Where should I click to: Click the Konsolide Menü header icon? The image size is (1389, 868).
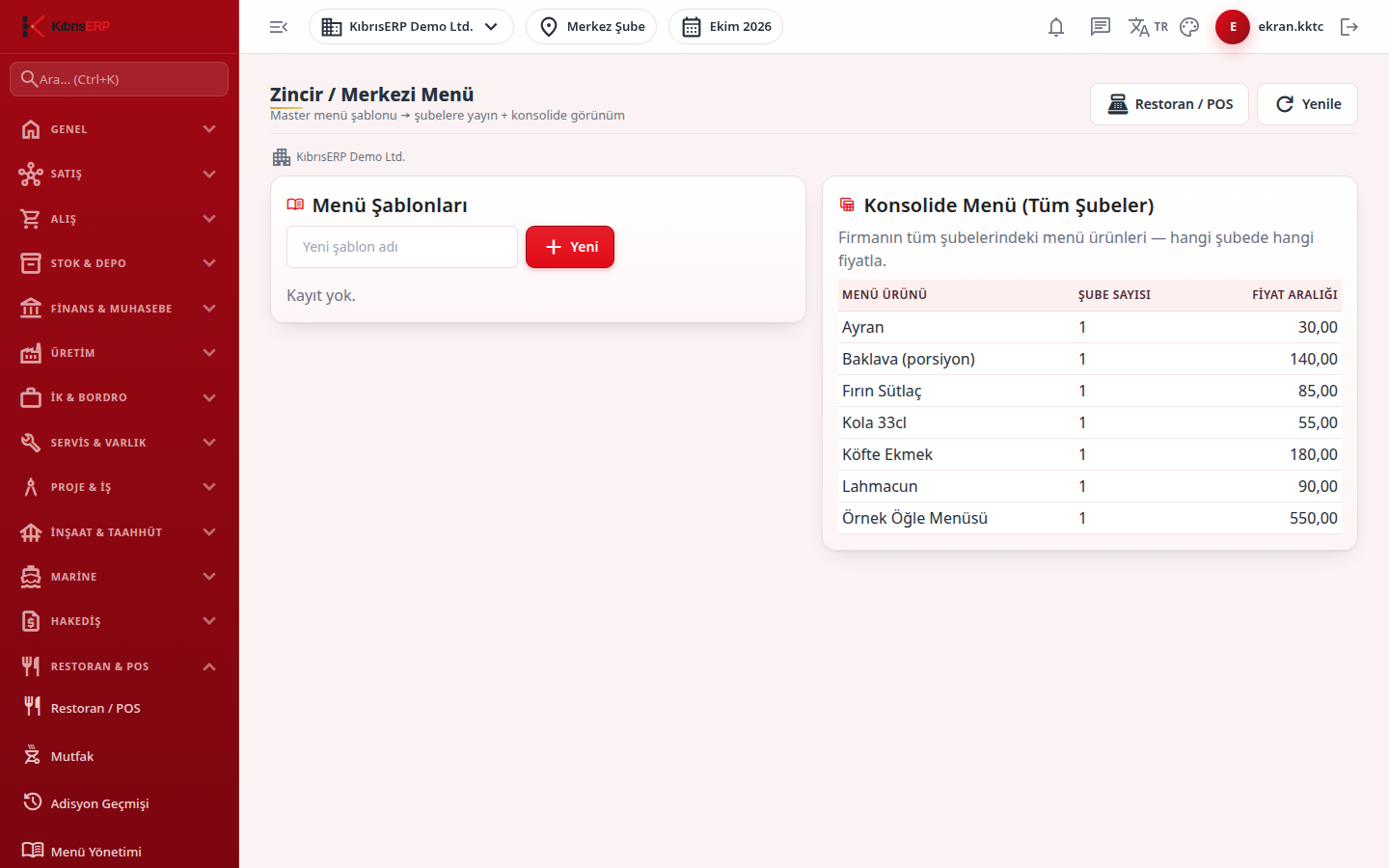click(847, 204)
